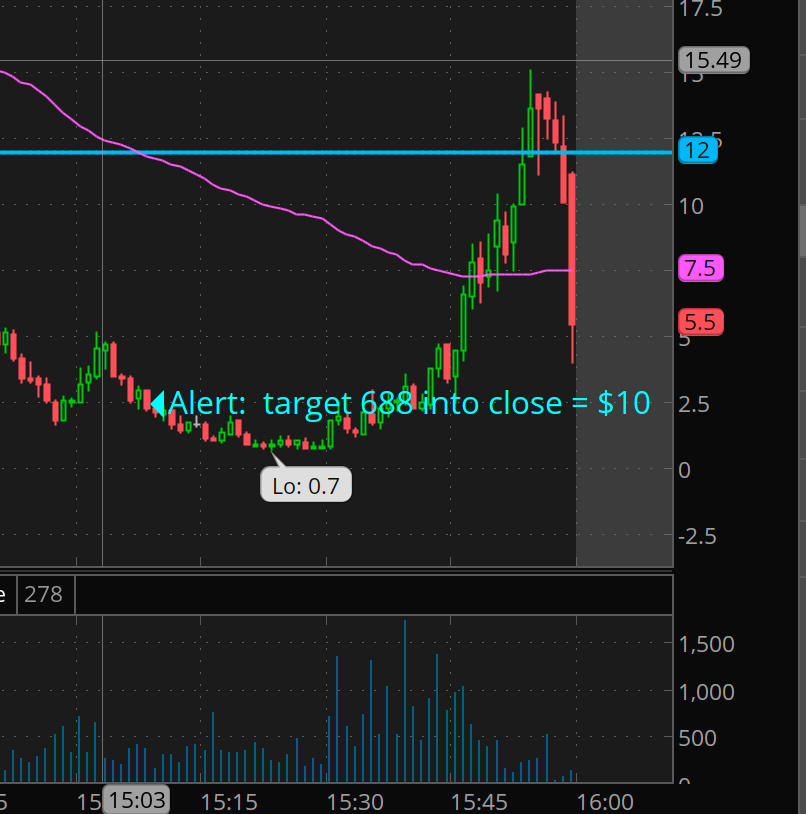The width and height of the screenshot is (806, 814).
Task: Click the tallest blue volume bar
Action: click(405, 701)
